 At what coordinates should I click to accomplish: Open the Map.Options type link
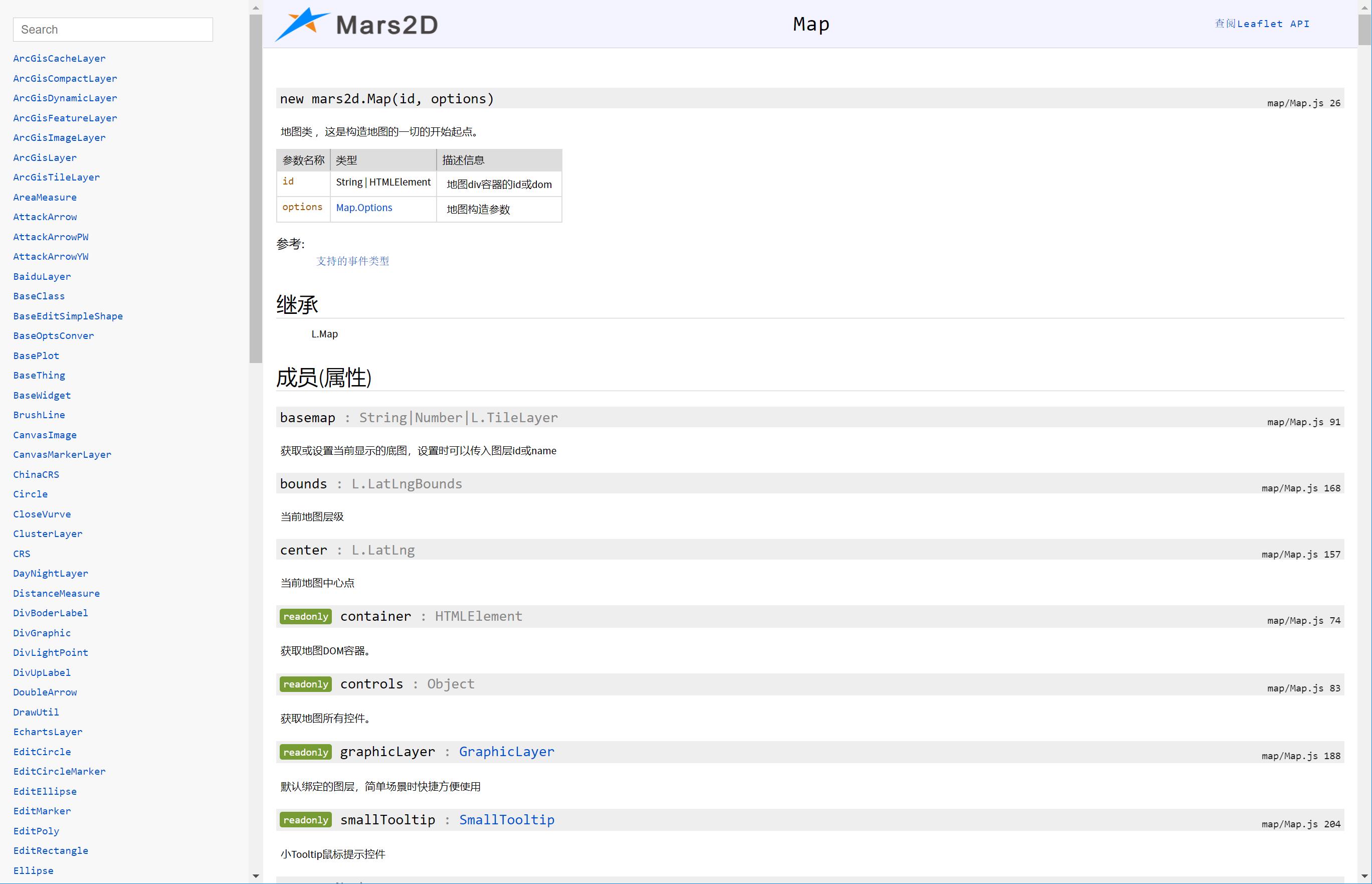[x=364, y=207]
